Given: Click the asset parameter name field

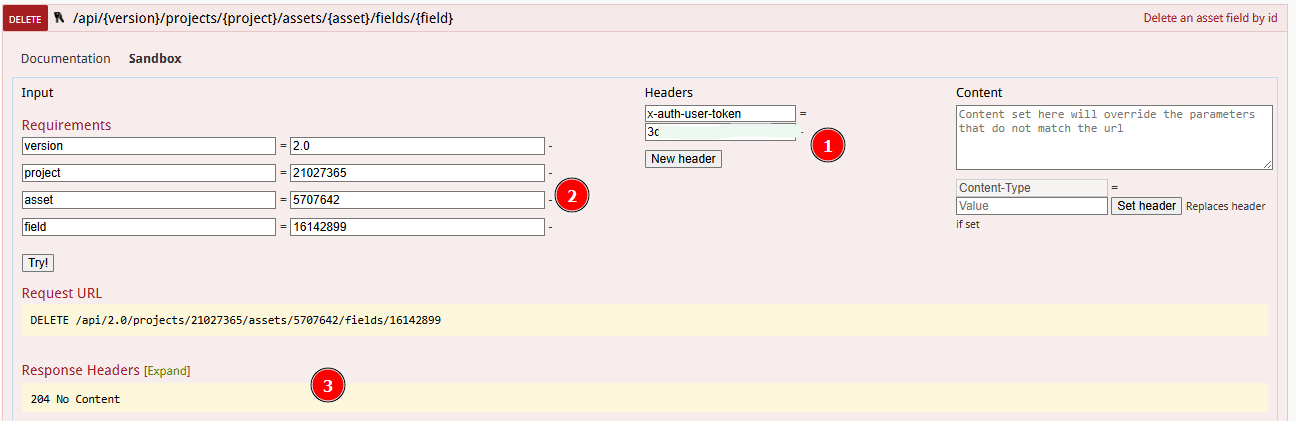Looking at the screenshot, I should (x=148, y=200).
